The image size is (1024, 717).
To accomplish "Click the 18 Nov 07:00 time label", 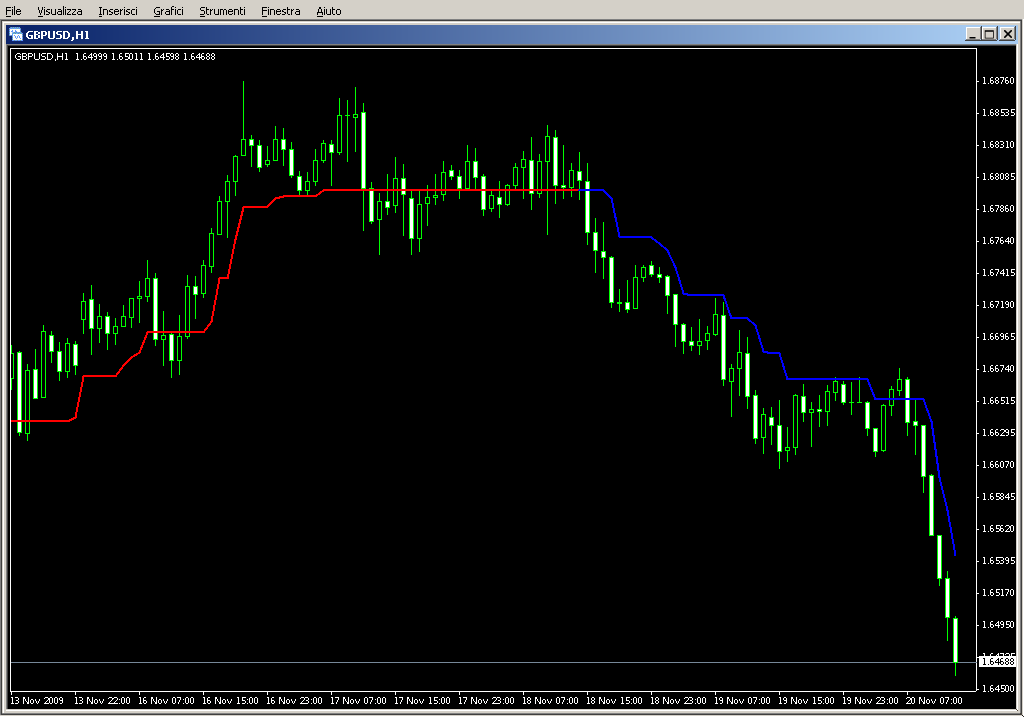I will tap(550, 701).
